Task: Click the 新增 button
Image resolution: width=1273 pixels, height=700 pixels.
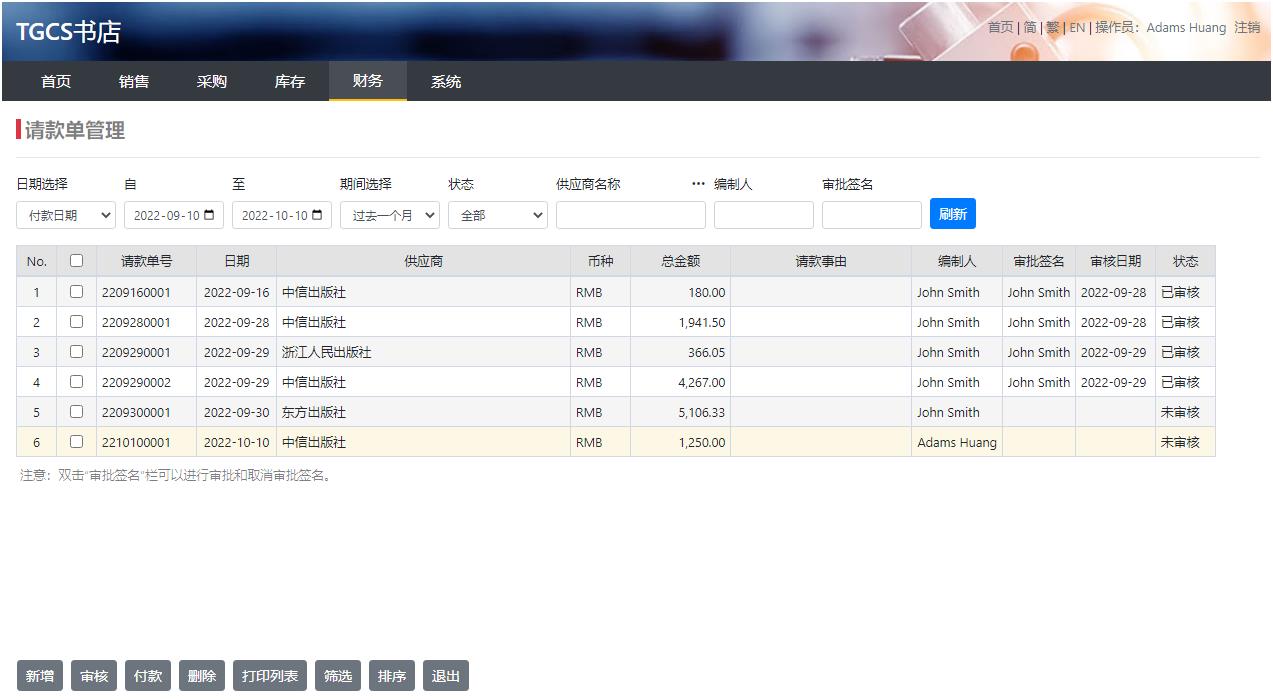Action: click(x=40, y=676)
